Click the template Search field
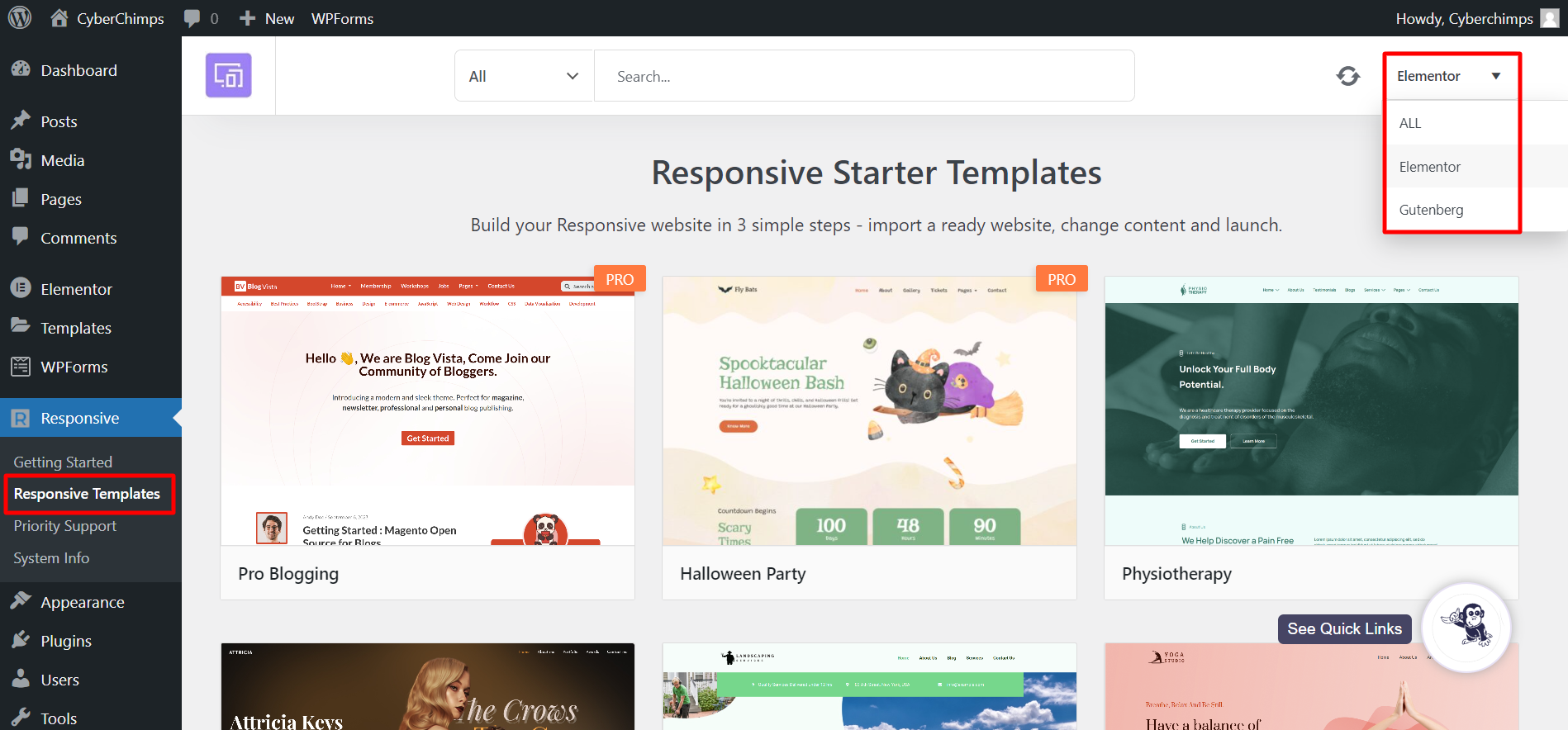The width and height of the screenshot is (1568, 730). click(x=864, y=76)
